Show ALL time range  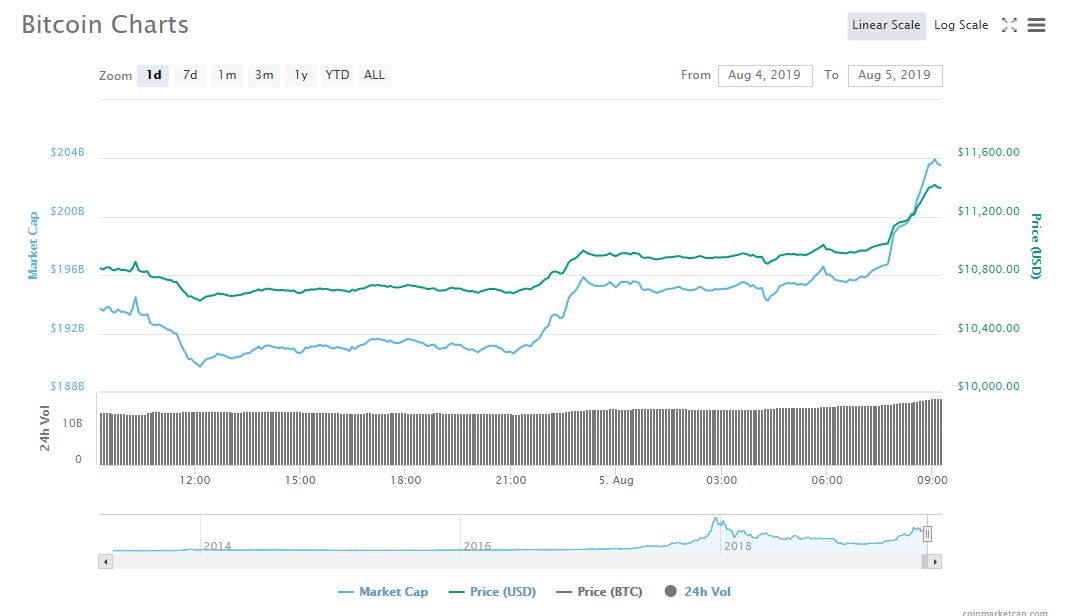(374, 75)
